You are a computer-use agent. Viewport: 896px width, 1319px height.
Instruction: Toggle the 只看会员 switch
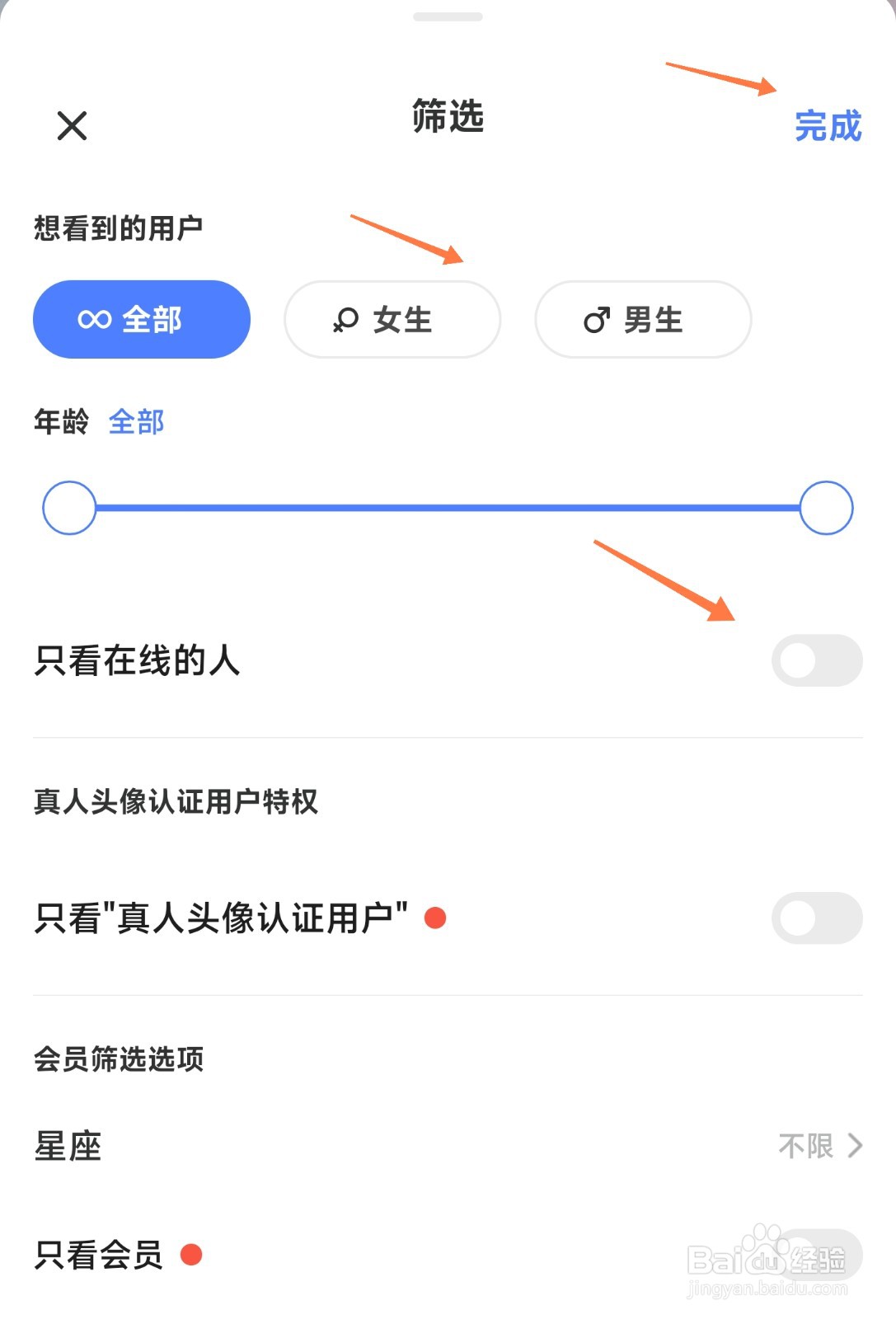tap(817, 1255)
